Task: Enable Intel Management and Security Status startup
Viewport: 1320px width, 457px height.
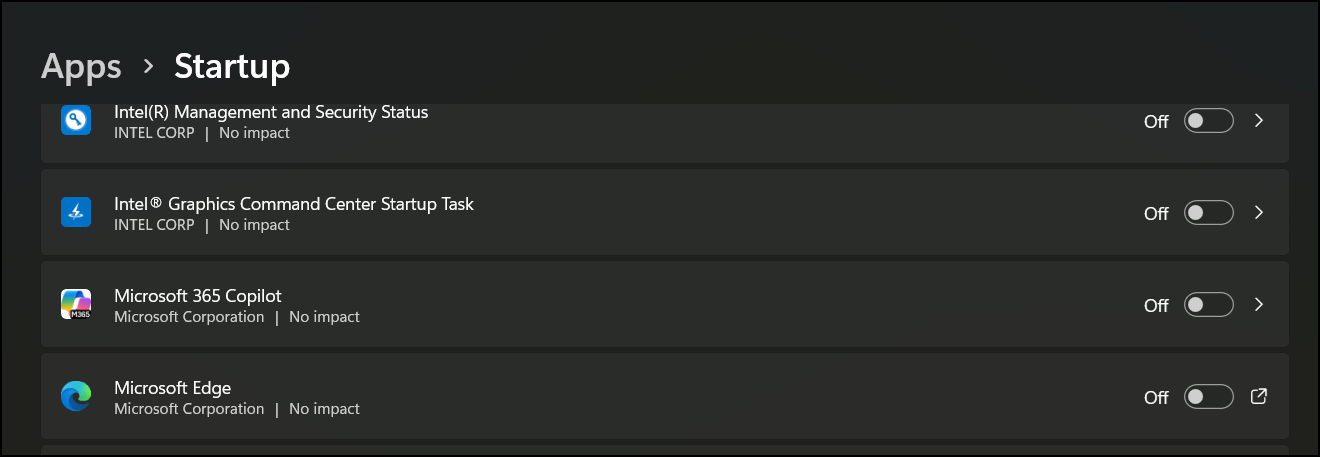Action: pyautogui.click(x=1208, y=121)
